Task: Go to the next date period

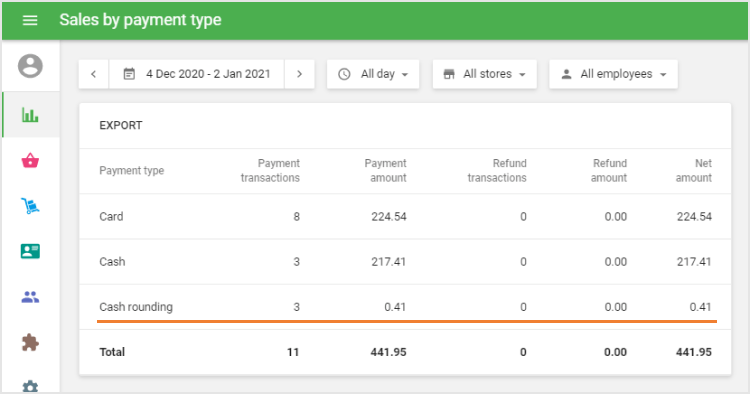Action: (x=299, y=74)
